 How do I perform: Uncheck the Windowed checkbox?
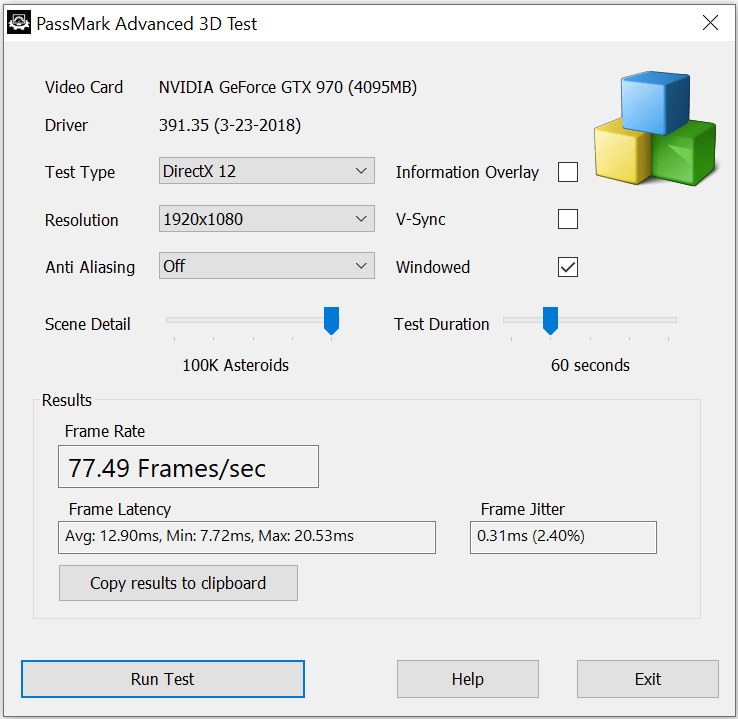[x=568, y=267]
